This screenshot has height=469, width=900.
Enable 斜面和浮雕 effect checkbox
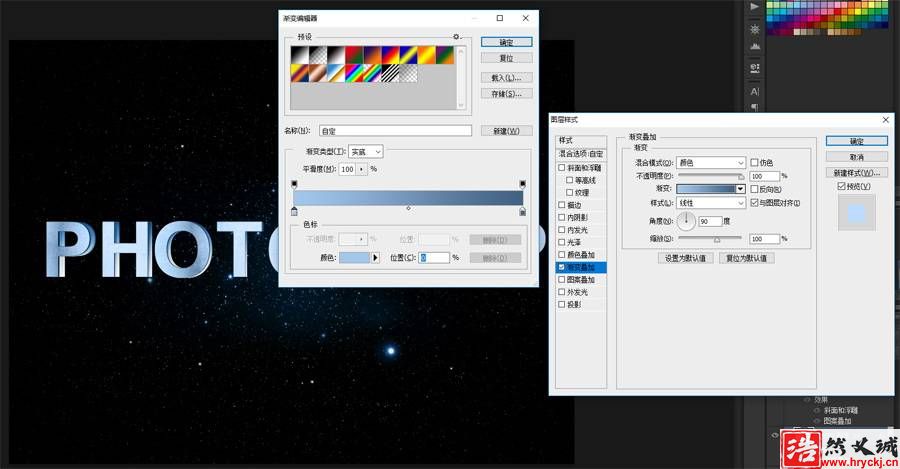562,168
